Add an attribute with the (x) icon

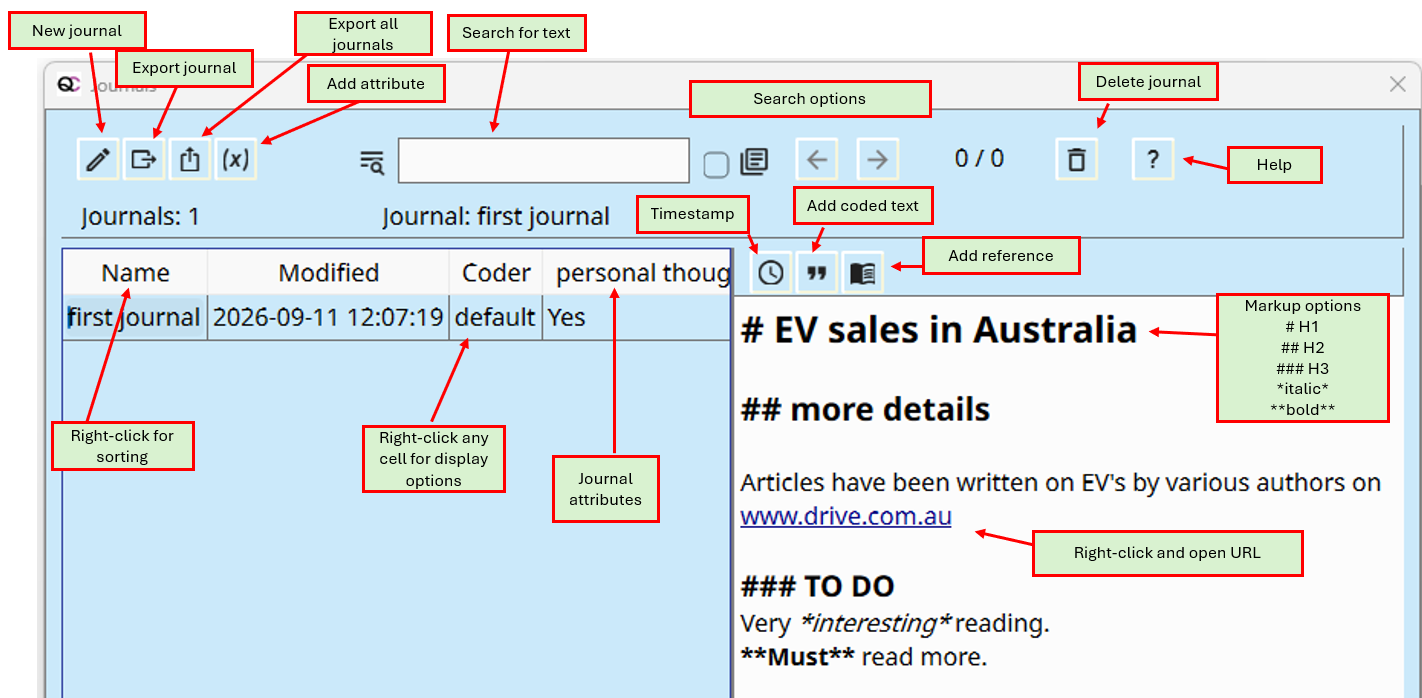(x=236, y=160)
